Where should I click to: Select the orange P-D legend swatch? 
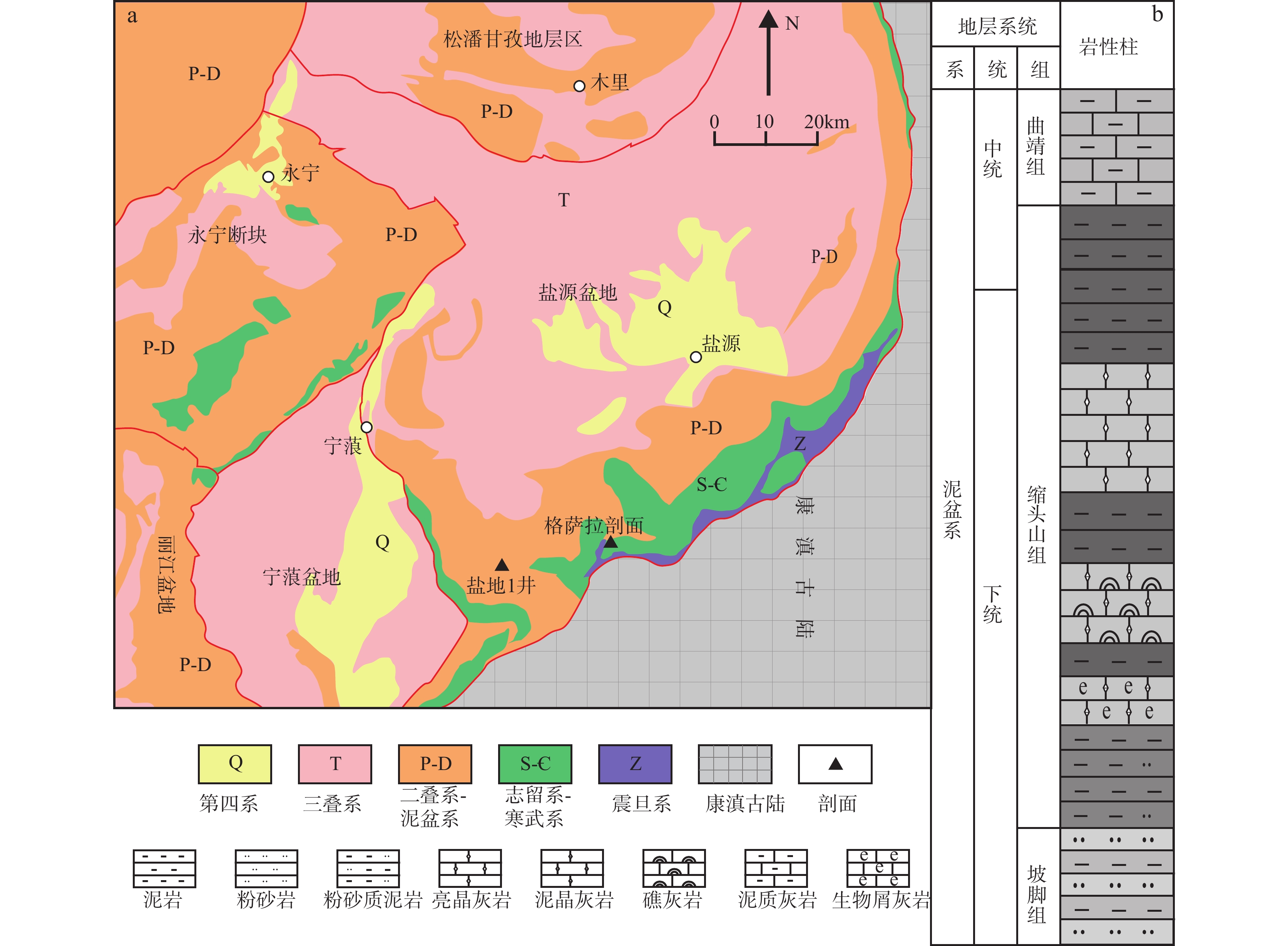[x=435, y=764]
